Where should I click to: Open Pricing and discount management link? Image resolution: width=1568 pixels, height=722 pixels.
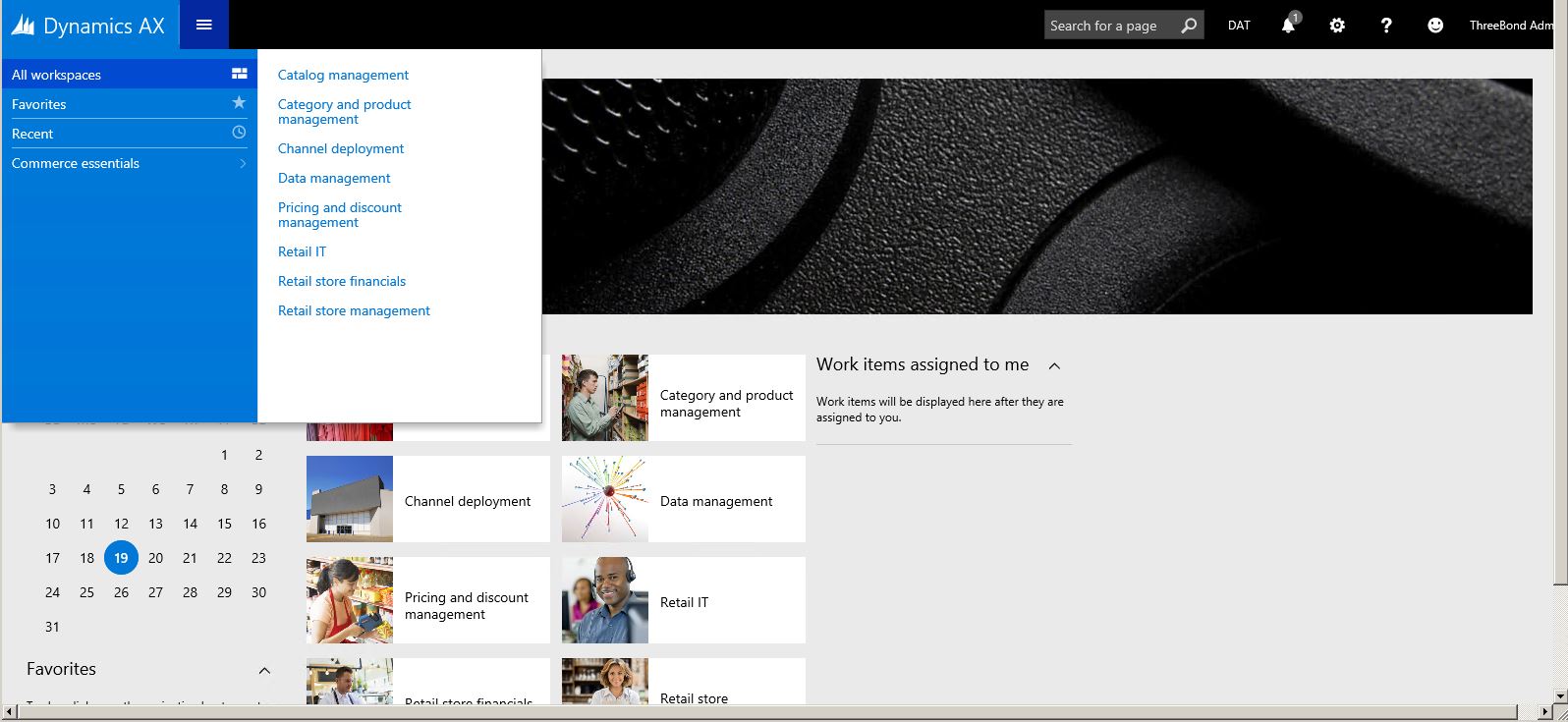click(x=340, y=215)
